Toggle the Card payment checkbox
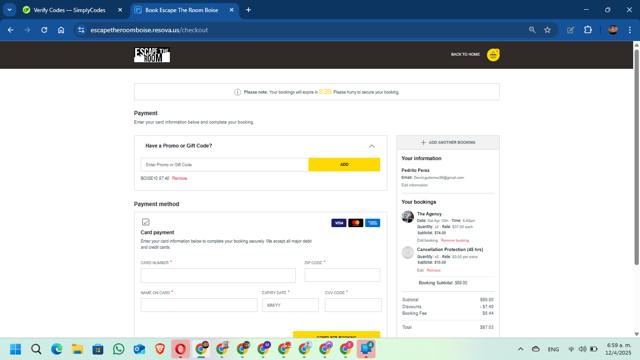The image size is (640, 360). pos(146,222)
